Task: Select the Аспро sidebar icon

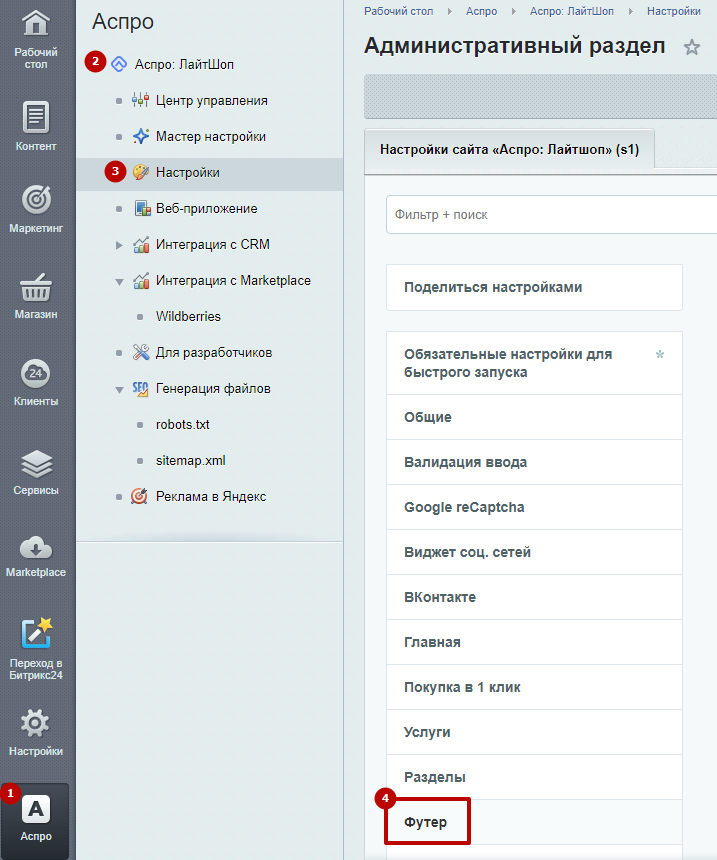Action: [x=36, y=809]
